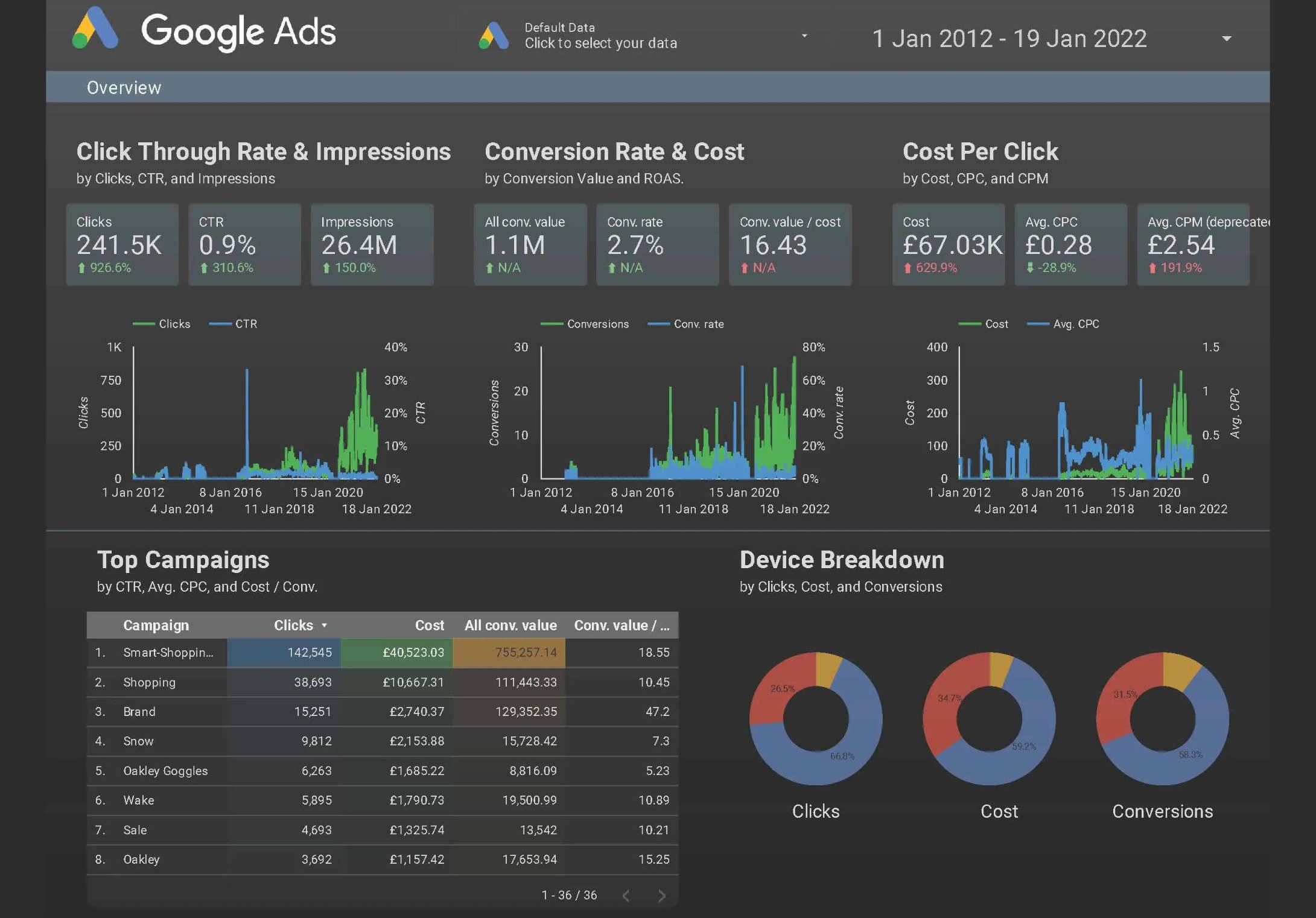Select the Oakley campaign row
This screenshot has height=918, width=1316.
(383, 859)
